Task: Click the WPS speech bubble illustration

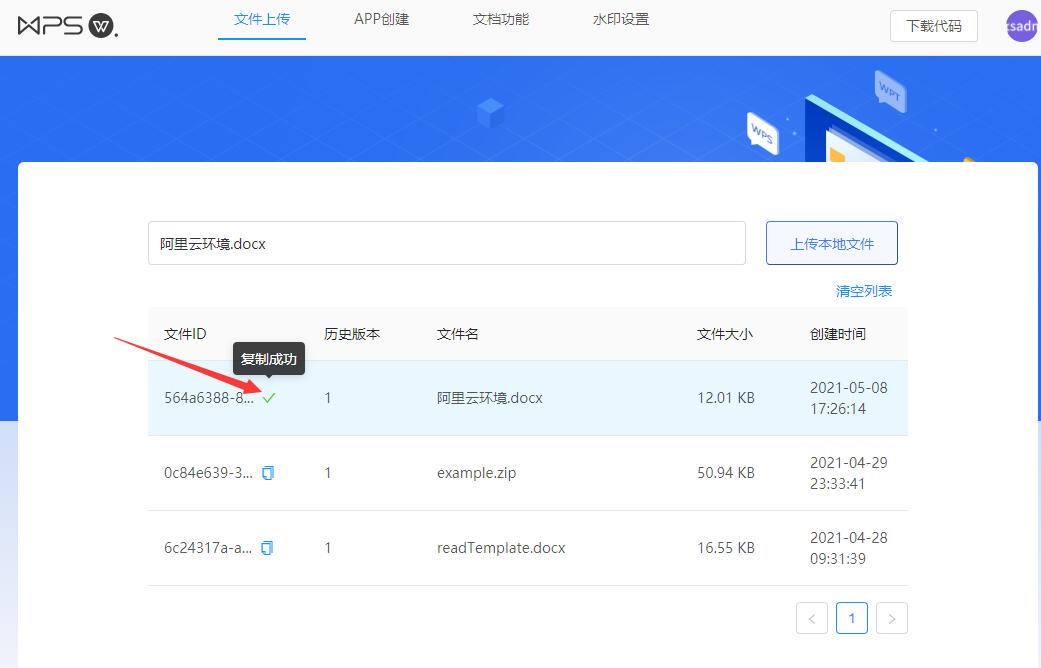Action: (762, 133)
